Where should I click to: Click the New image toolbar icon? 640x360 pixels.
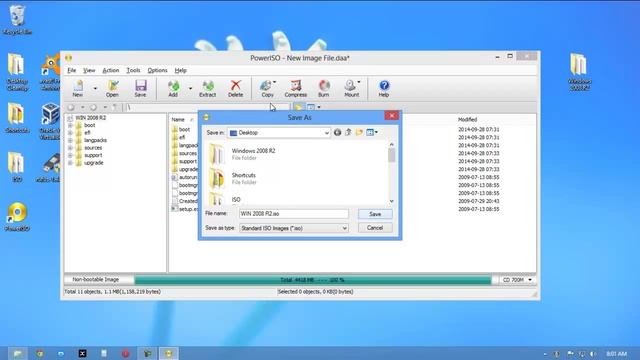point(78,88)
